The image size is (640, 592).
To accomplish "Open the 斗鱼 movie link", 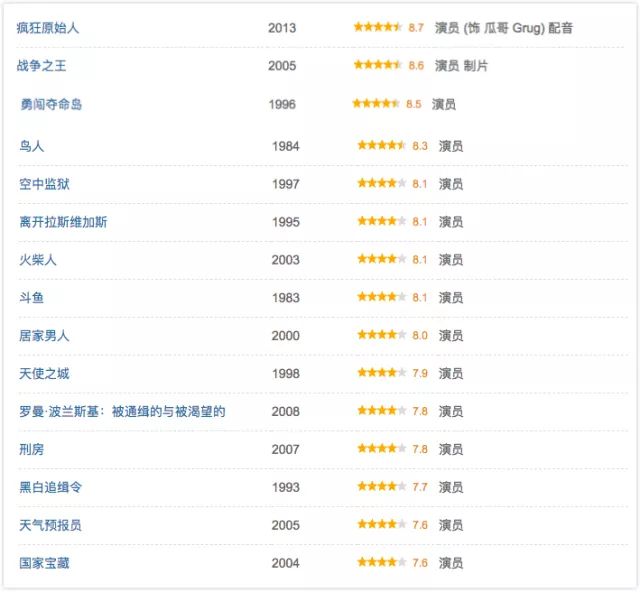I will [32, 298].
